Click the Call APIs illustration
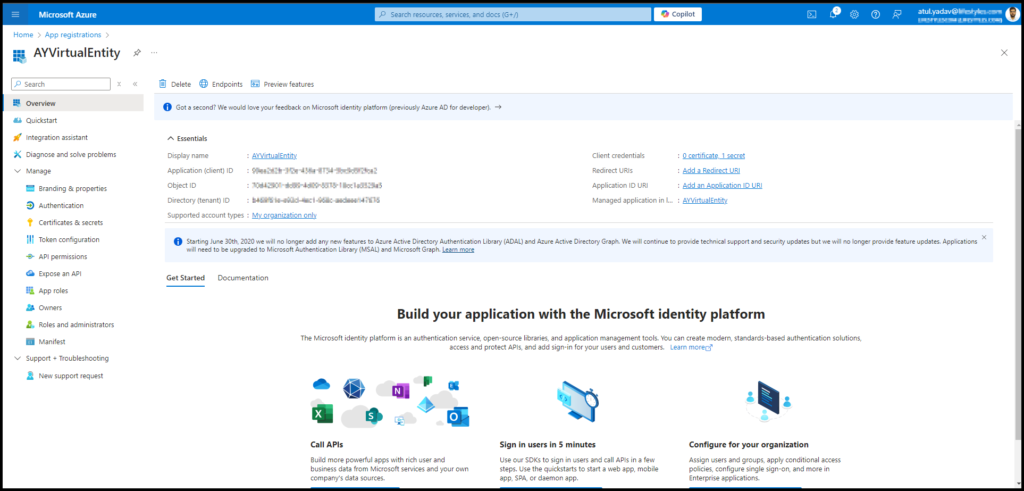Screen dimensions: 1024x491 [391, 402]
